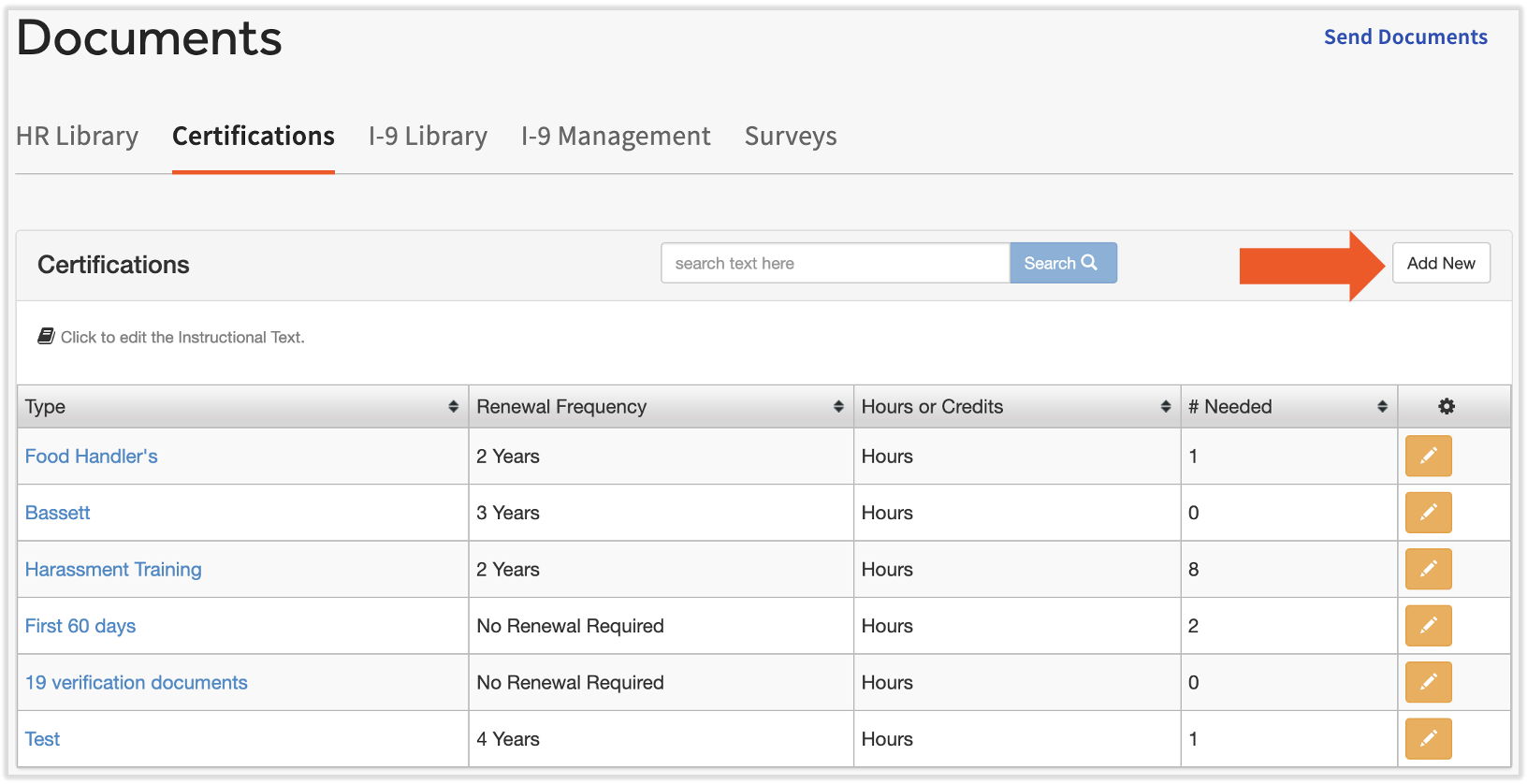Sort by Renewal Frequency column arrows

838,406
